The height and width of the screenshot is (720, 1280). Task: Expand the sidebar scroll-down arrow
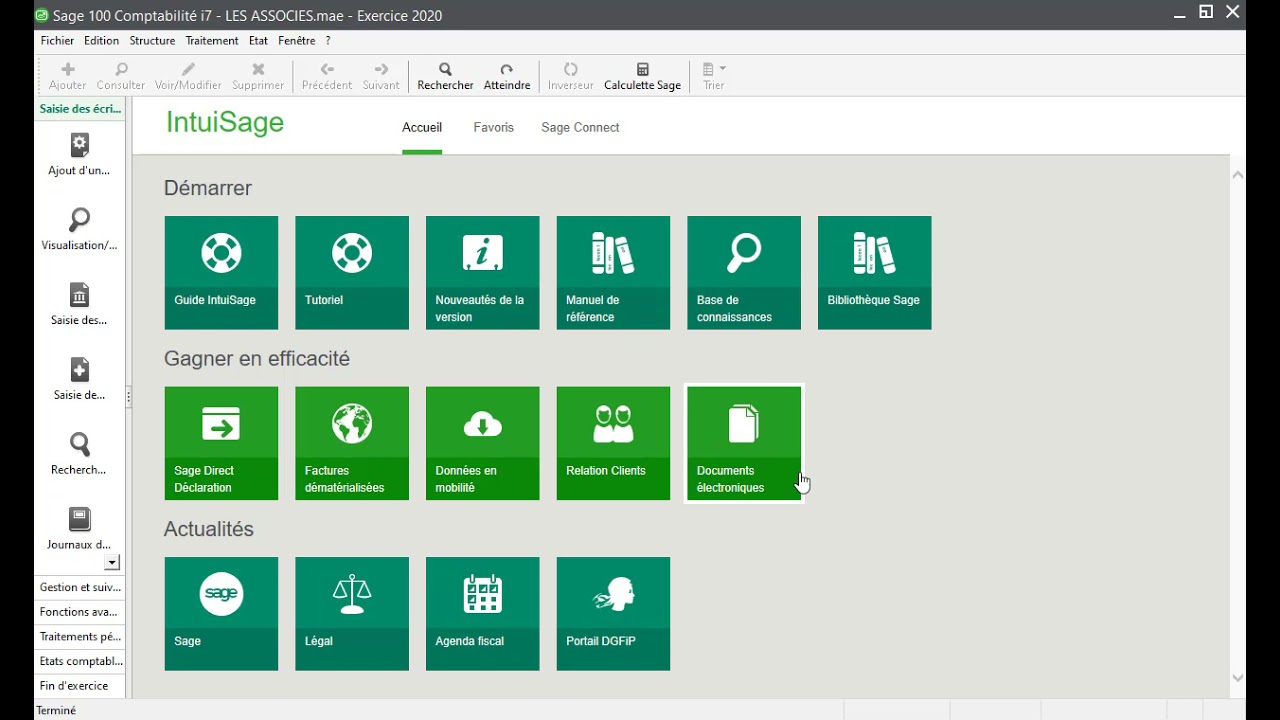tap(112, 563)
